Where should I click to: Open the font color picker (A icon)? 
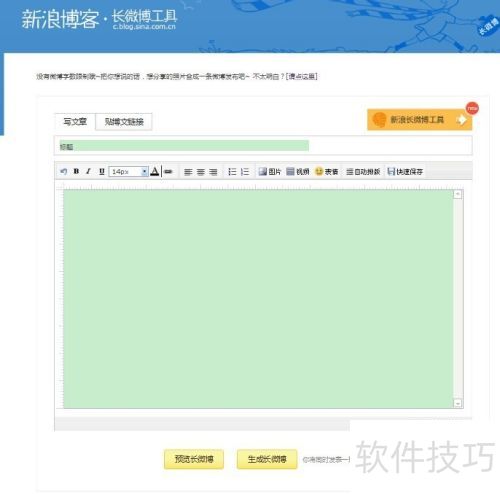point(155,172)
